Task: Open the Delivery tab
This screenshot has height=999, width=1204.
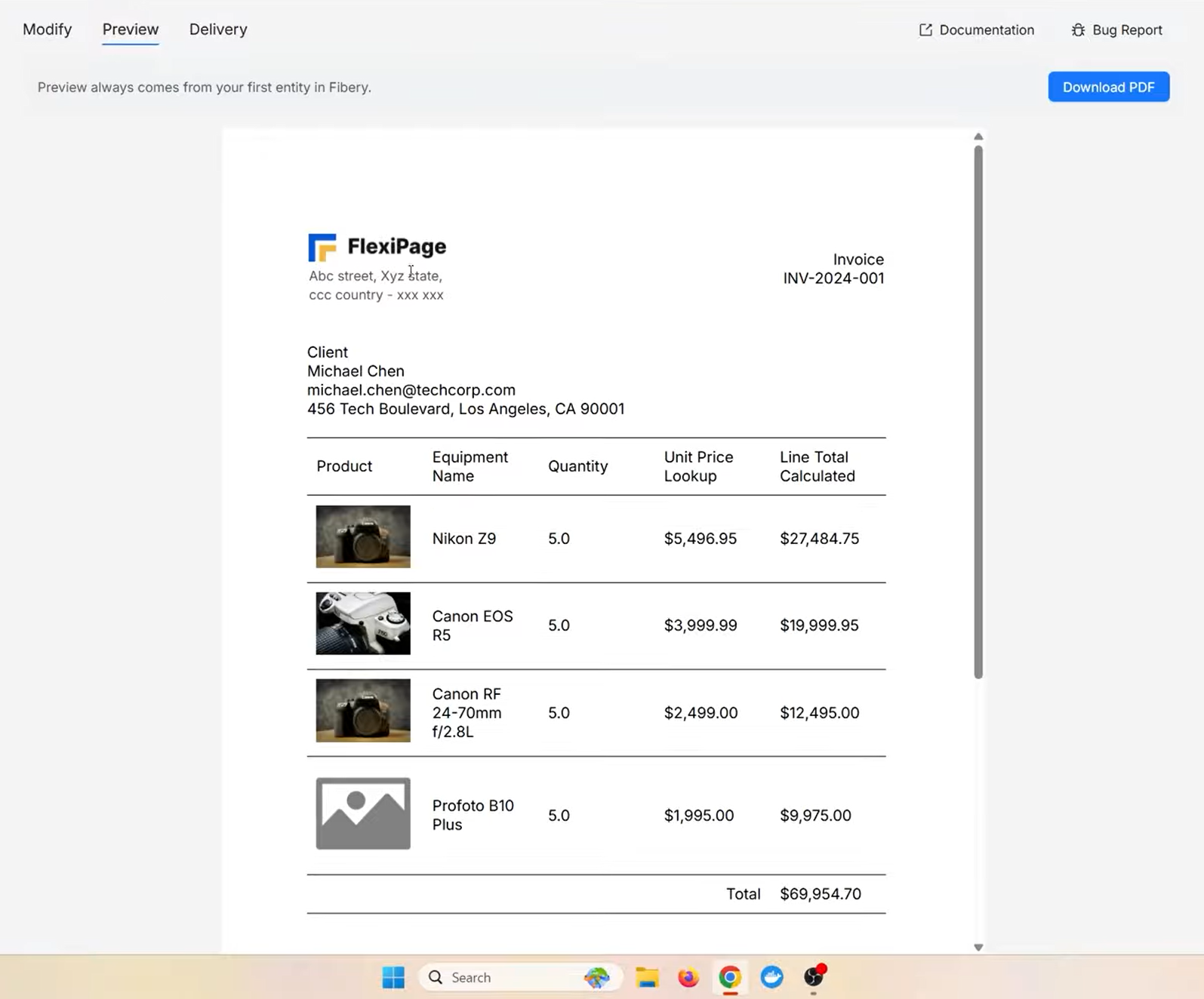Action: tap(218, 29)
